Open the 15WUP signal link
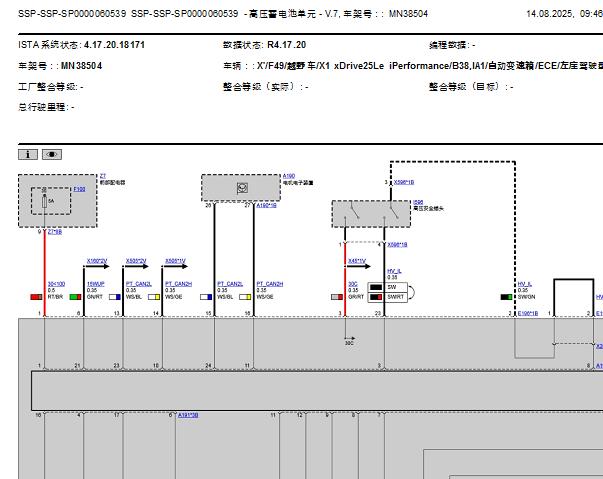The width and height of the screenshot is (603, 479). click(95, 284)
